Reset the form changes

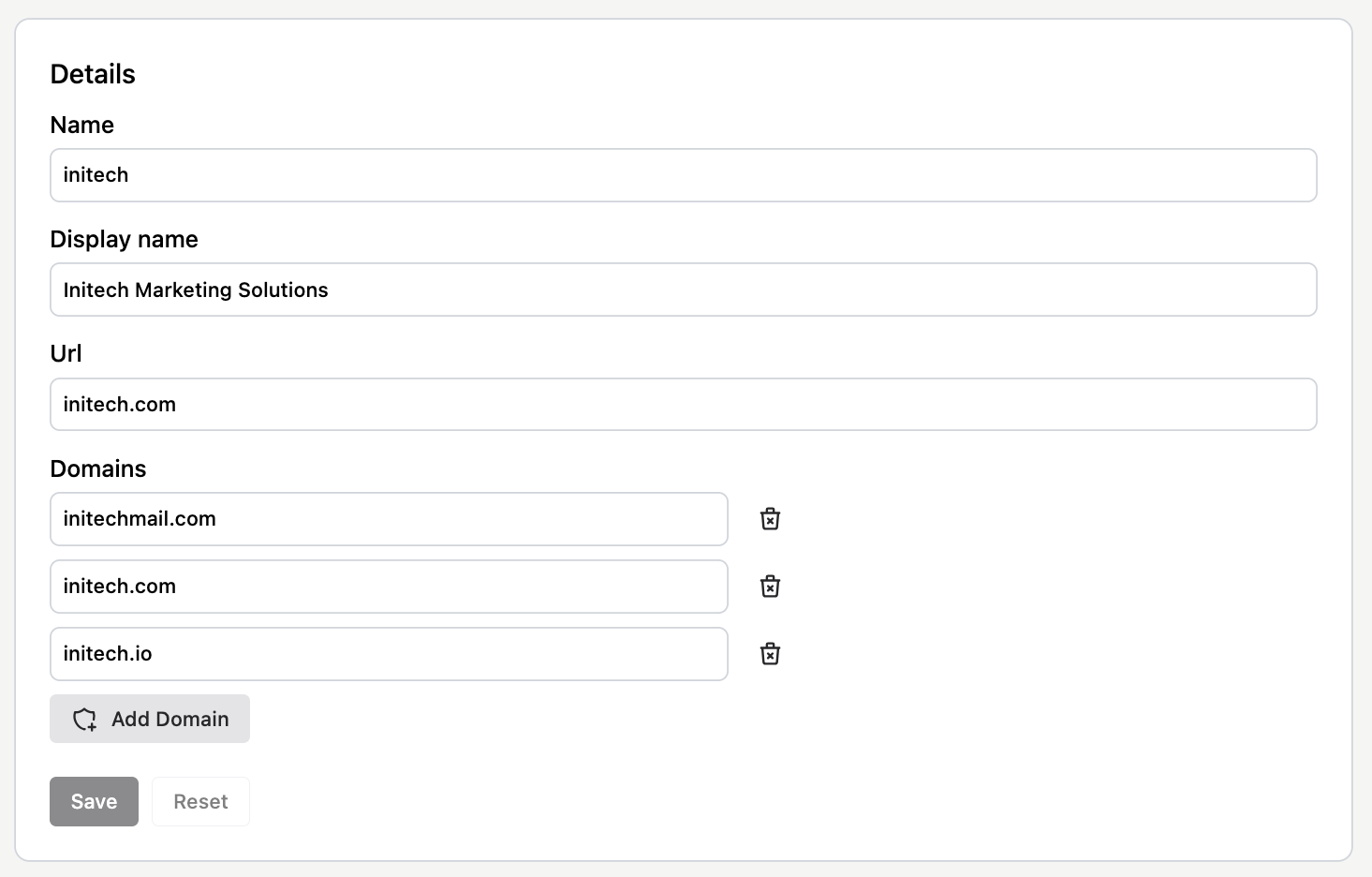point(200,802)
